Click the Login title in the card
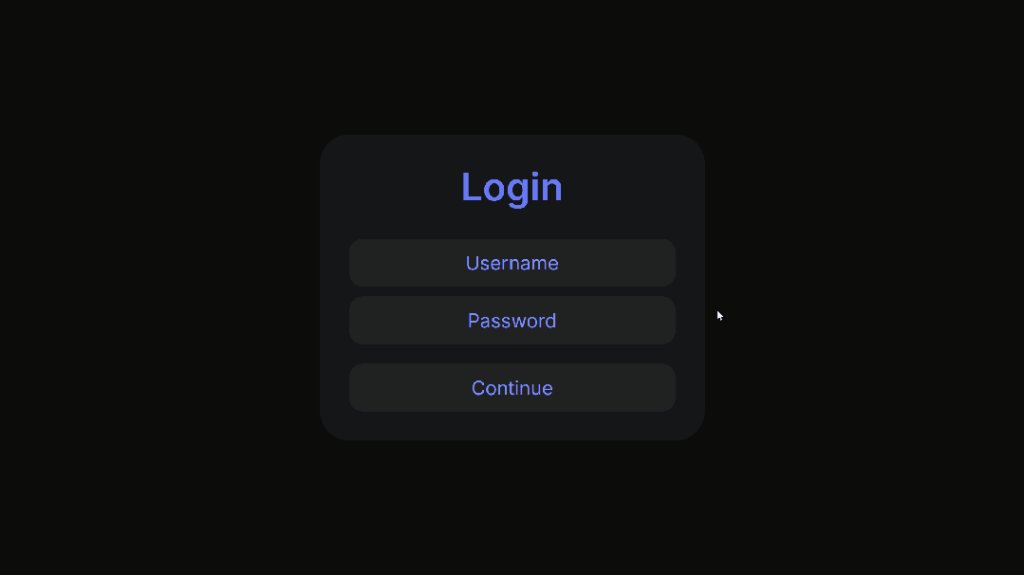Image resolution: width=1024 pixels, height=575 pixels. pyautogui.click(x=512, y=188)
